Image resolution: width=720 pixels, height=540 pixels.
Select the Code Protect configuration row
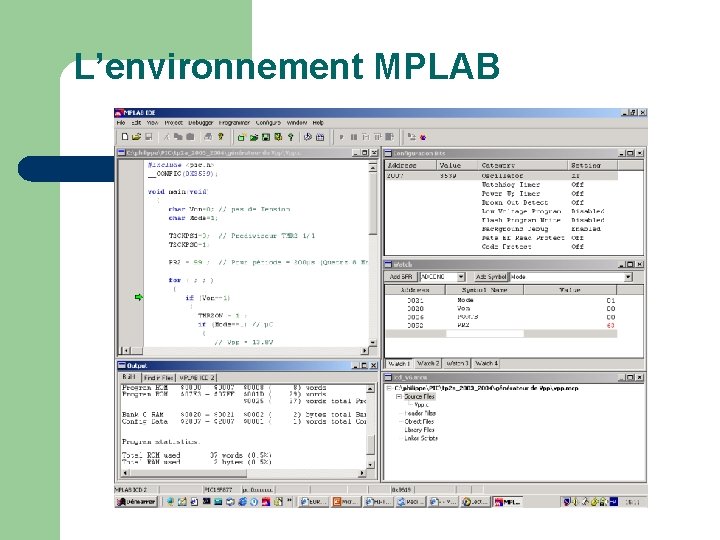[501, 247]
